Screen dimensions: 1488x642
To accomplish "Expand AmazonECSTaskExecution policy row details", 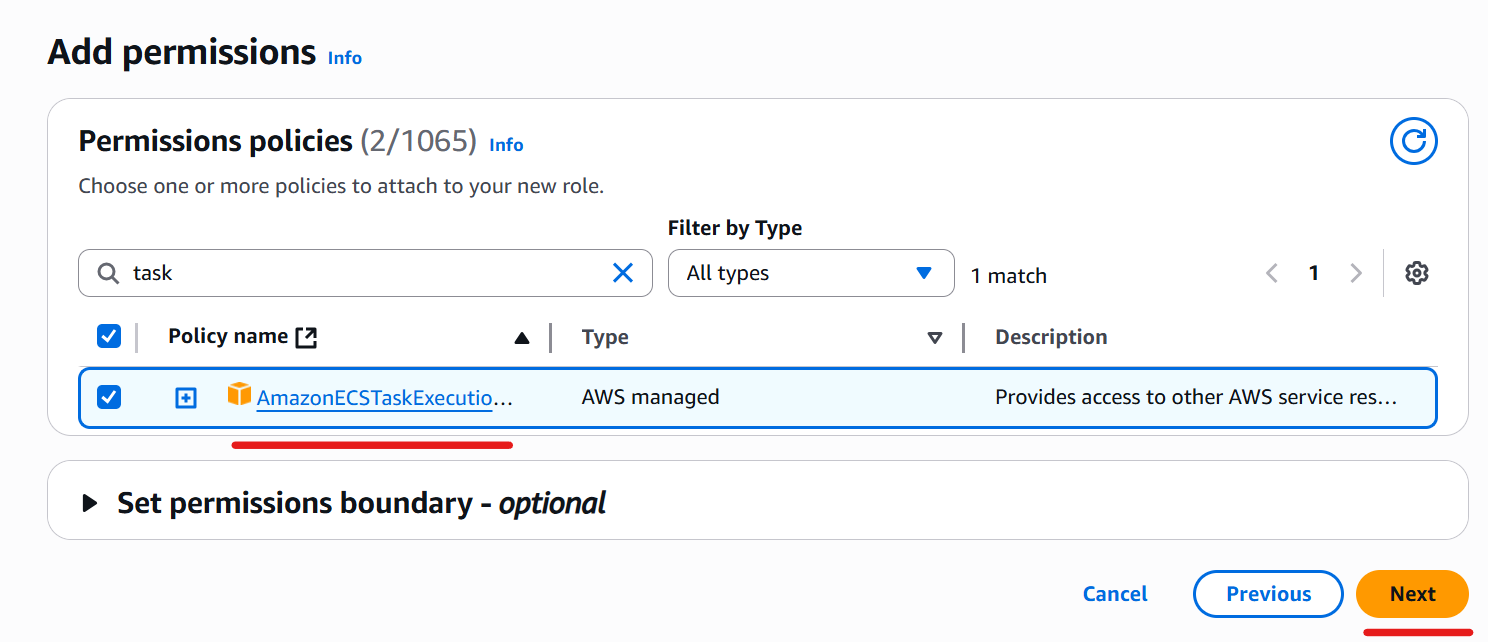I will 185,398.
